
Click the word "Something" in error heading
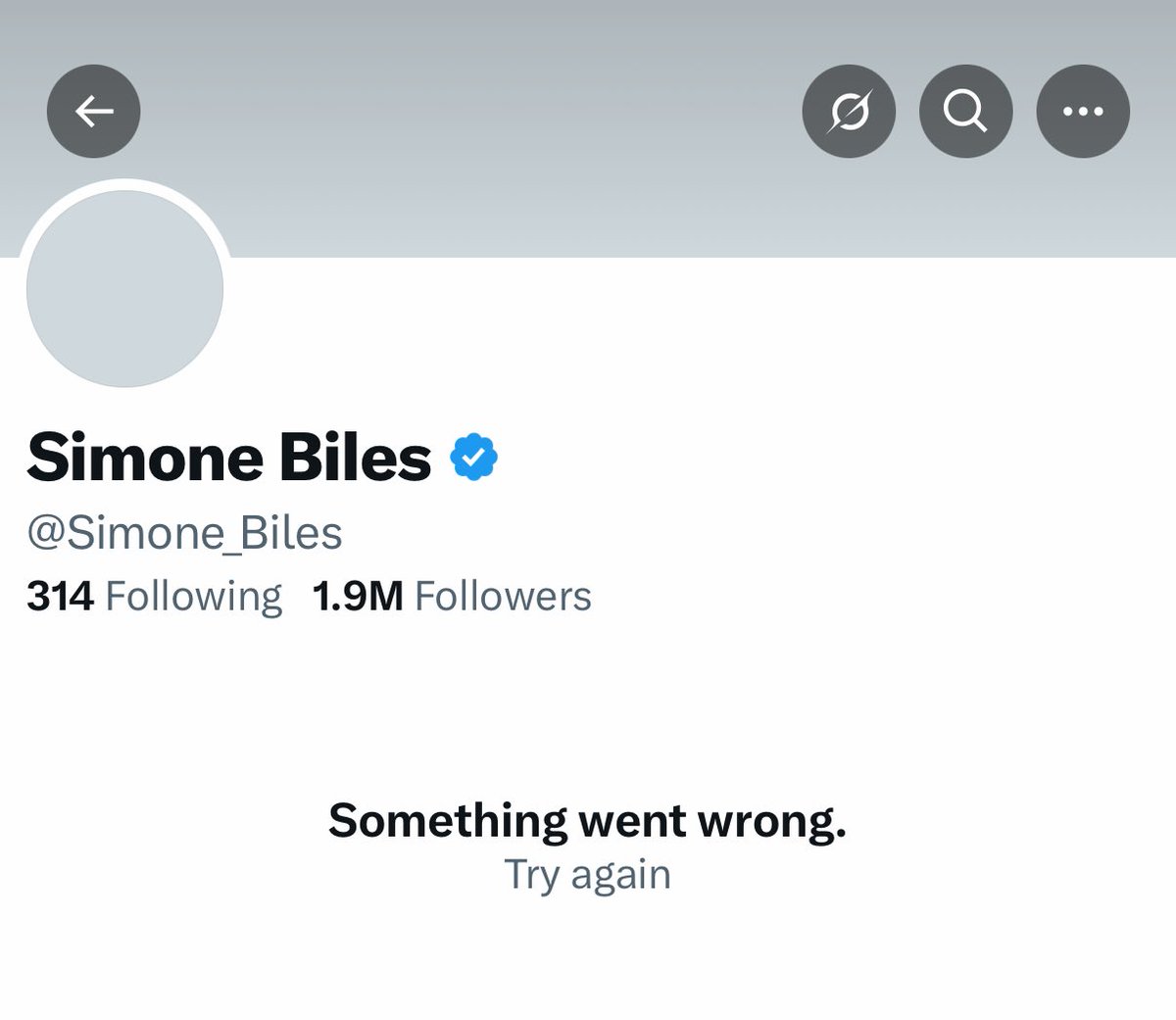pyautogui.click(x=448, y=820)
